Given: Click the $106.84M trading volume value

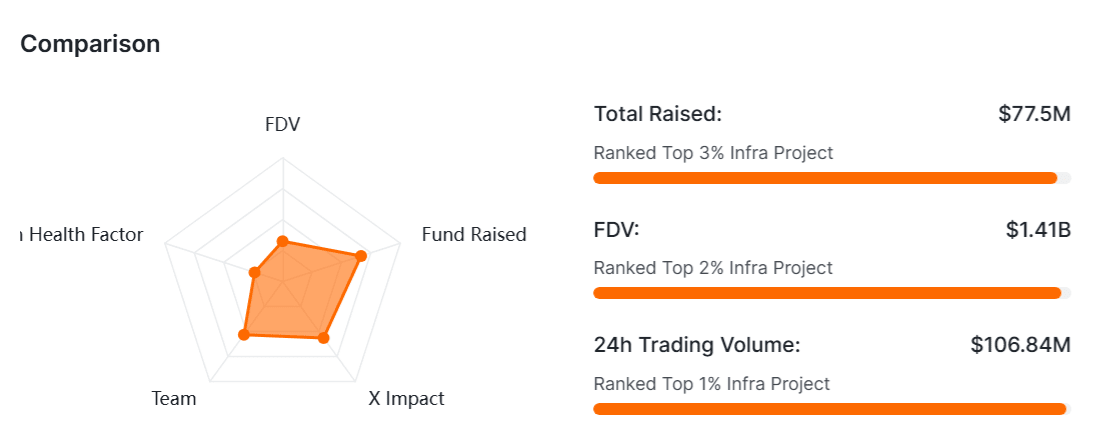Looking at the screenshot, I should [1020, 345].
